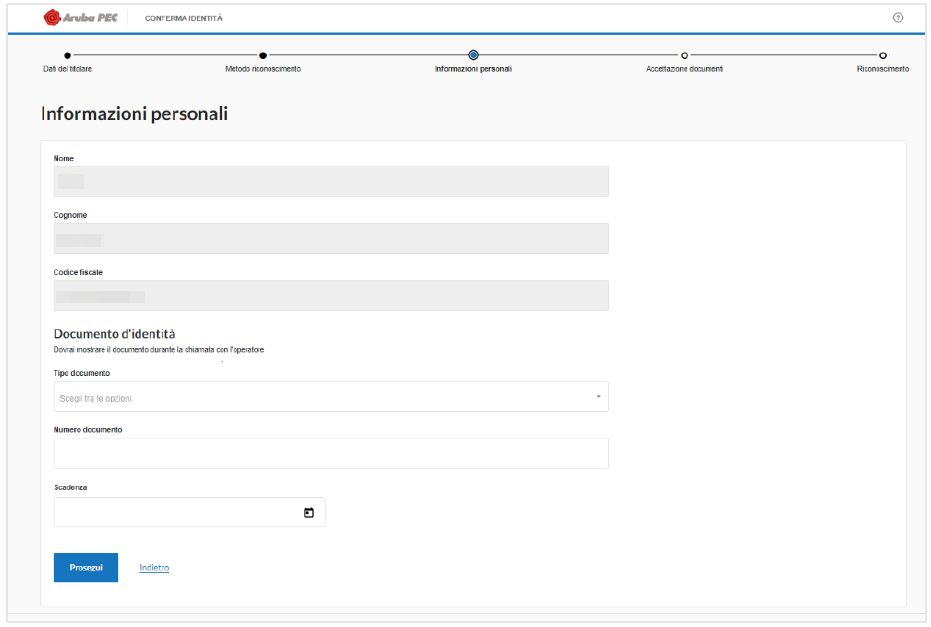Open the calendar picker in Scadenza
The width and height of the screenshot is (931, 627).
(309, 513)
